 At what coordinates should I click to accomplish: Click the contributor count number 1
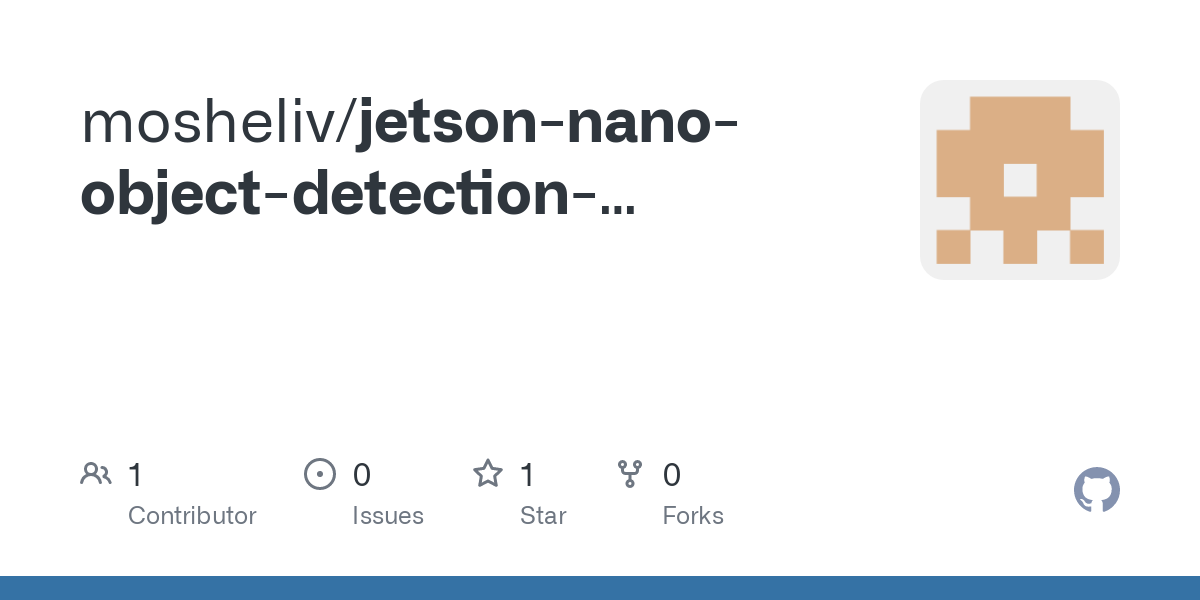click(135, 475)
